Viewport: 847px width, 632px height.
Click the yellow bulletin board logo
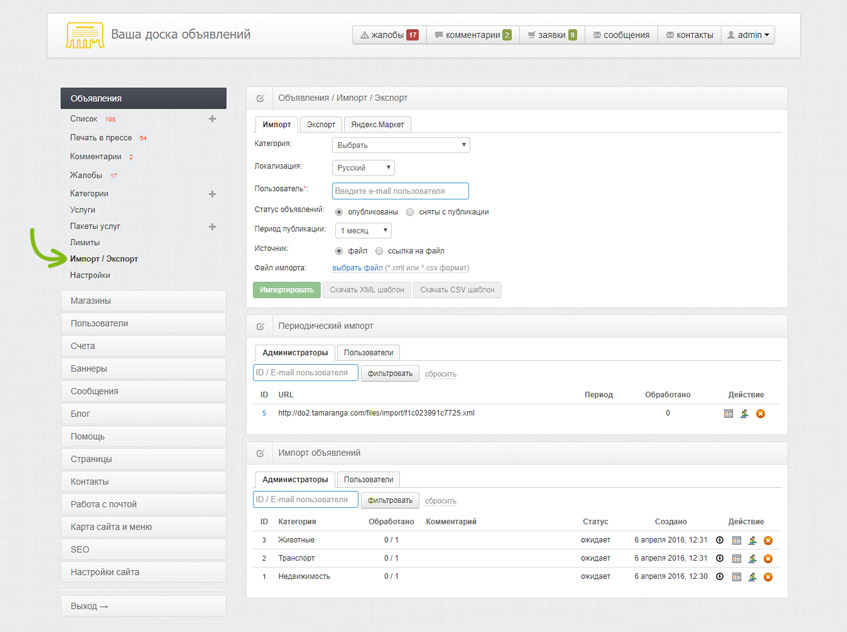[85, 35]
